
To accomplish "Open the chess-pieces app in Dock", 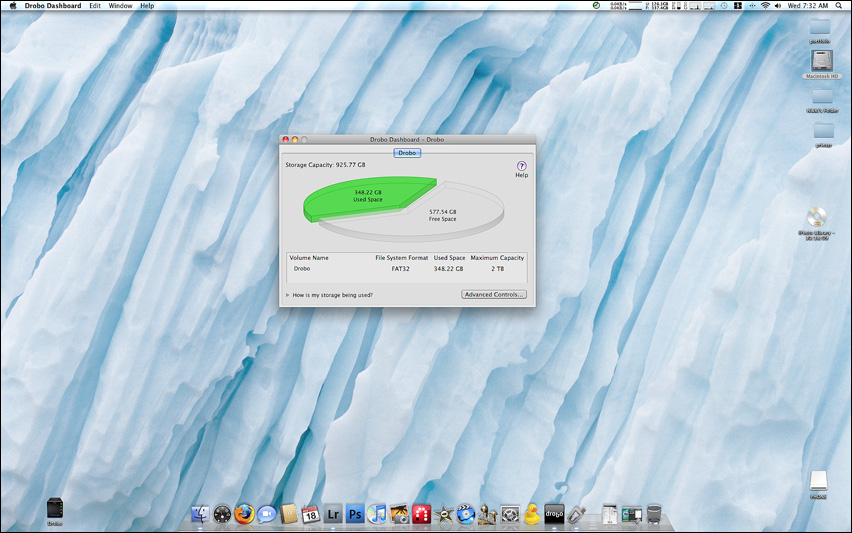I will tap(487, 514).
